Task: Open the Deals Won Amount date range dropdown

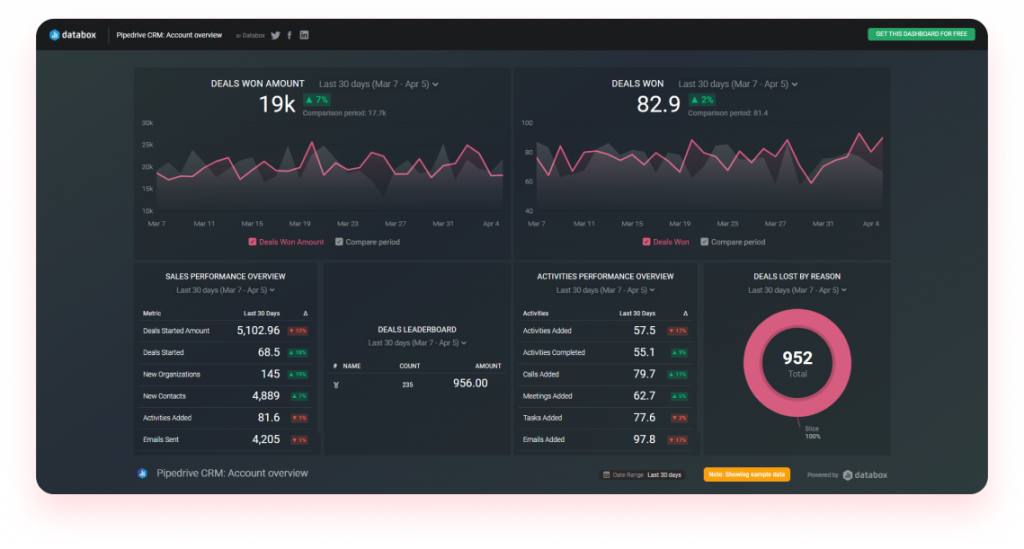Action: 379,84
